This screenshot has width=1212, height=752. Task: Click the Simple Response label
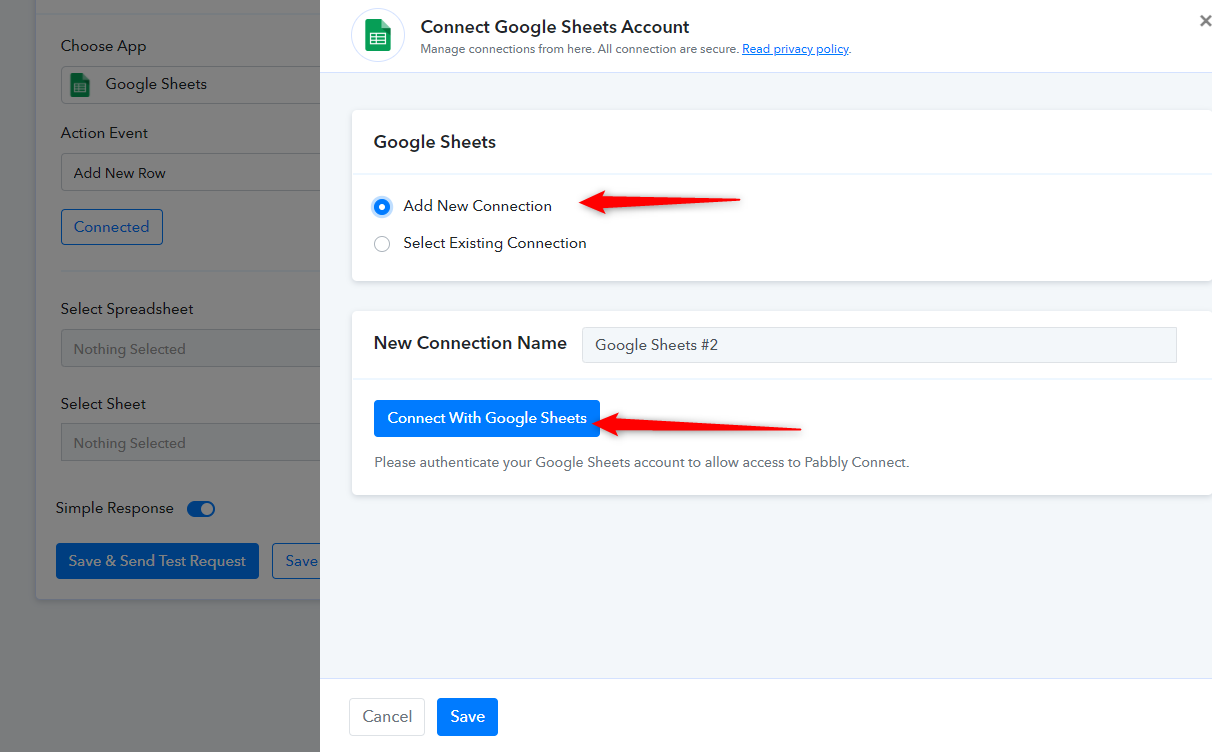tap(115, 508)
